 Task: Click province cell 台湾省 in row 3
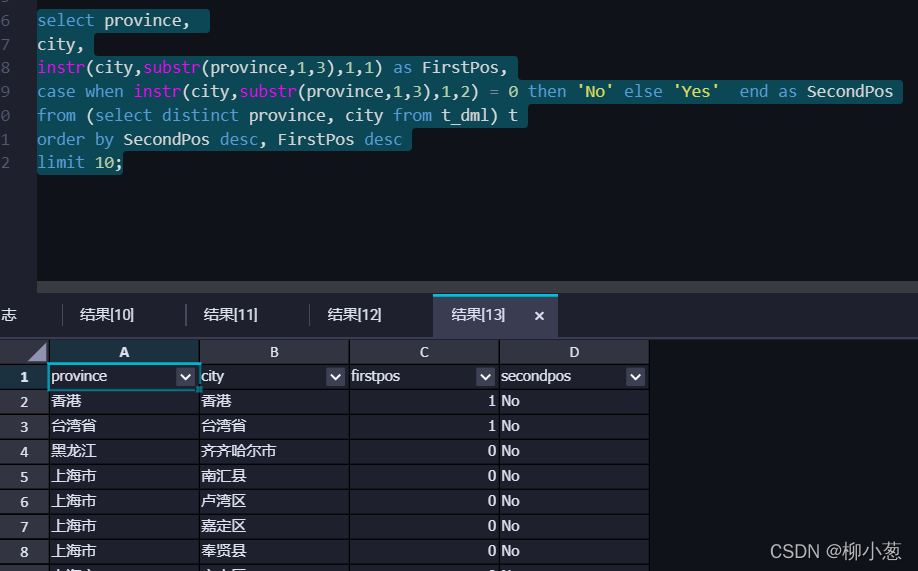(x=124, y=426)
